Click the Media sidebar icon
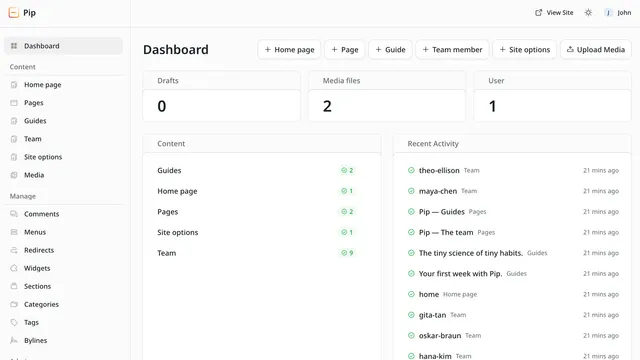 pos(14,175)
